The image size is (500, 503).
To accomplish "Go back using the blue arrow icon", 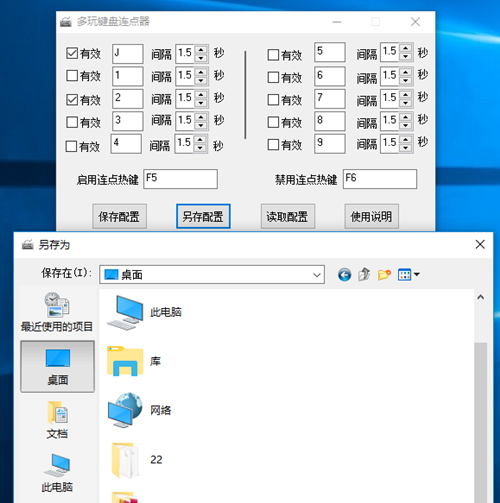I will [x=344, y=275].
